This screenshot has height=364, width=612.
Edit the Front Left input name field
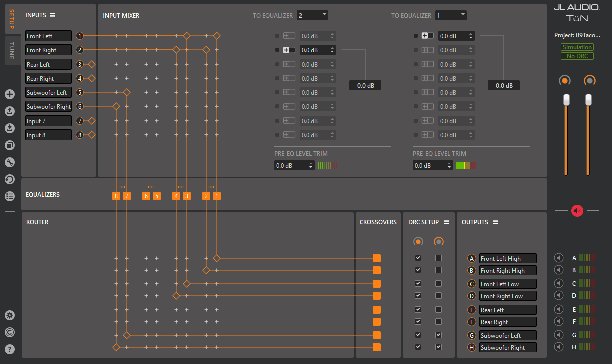click(x=48, y=36)
